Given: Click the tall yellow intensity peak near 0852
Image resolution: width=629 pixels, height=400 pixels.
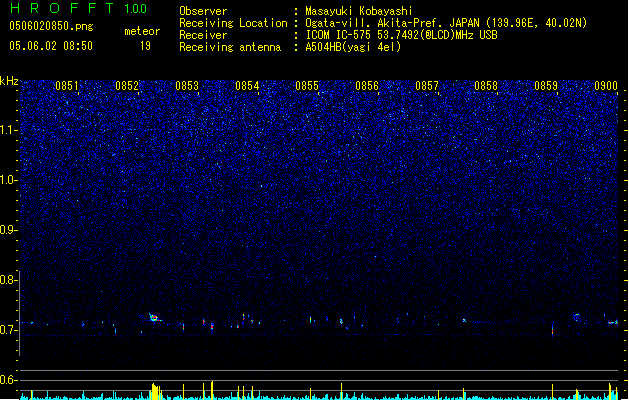Looking at the screenshot, I should click(x=156, y=392).
